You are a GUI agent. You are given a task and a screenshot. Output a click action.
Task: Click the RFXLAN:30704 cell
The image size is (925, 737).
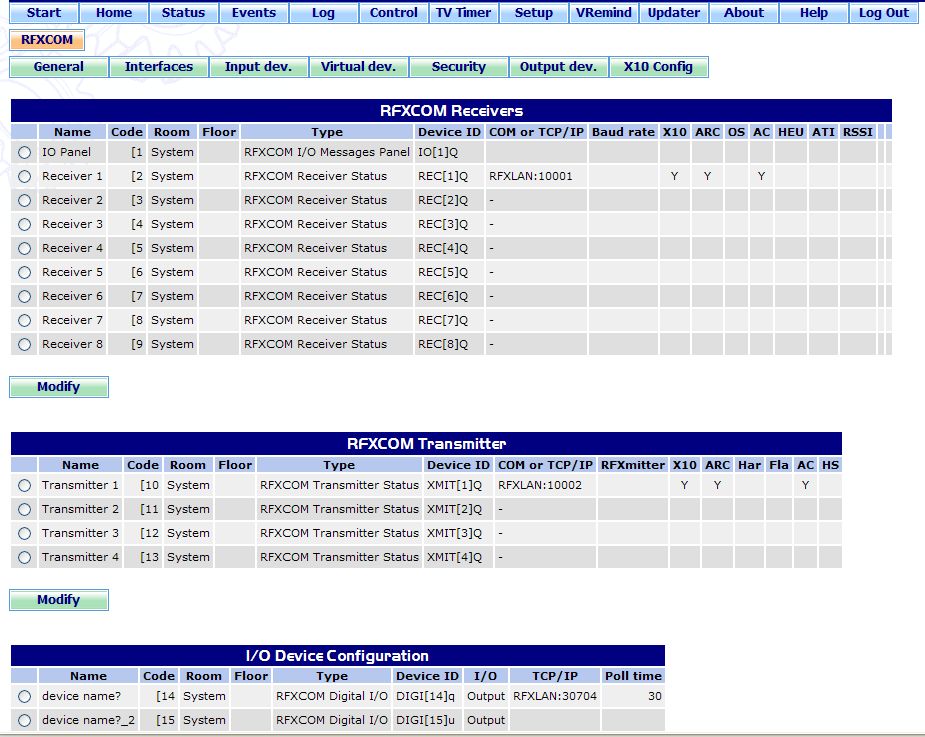click(x=555, y=696)
